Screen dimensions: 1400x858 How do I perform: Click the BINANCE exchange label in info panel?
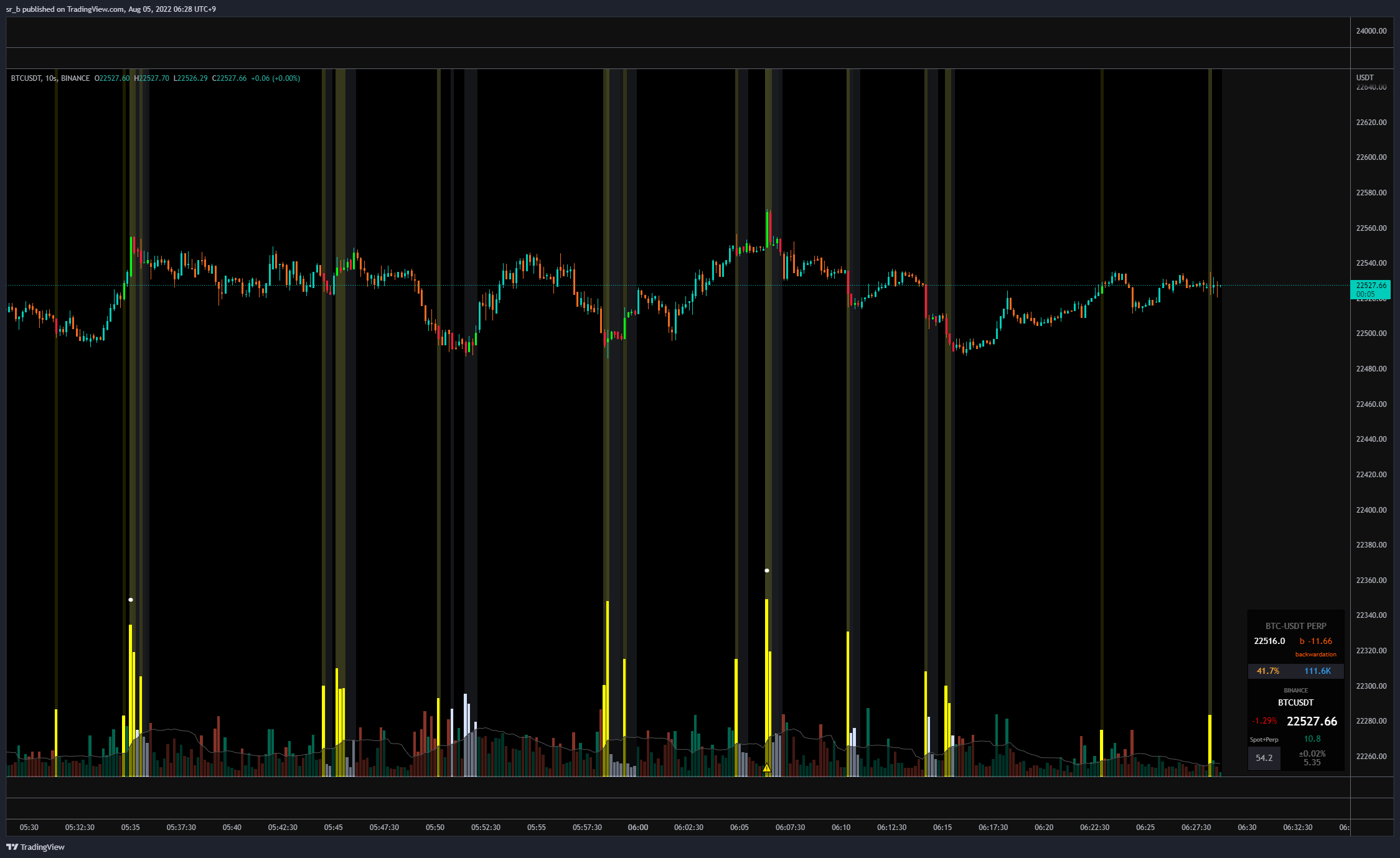(x=1295, y=691)
